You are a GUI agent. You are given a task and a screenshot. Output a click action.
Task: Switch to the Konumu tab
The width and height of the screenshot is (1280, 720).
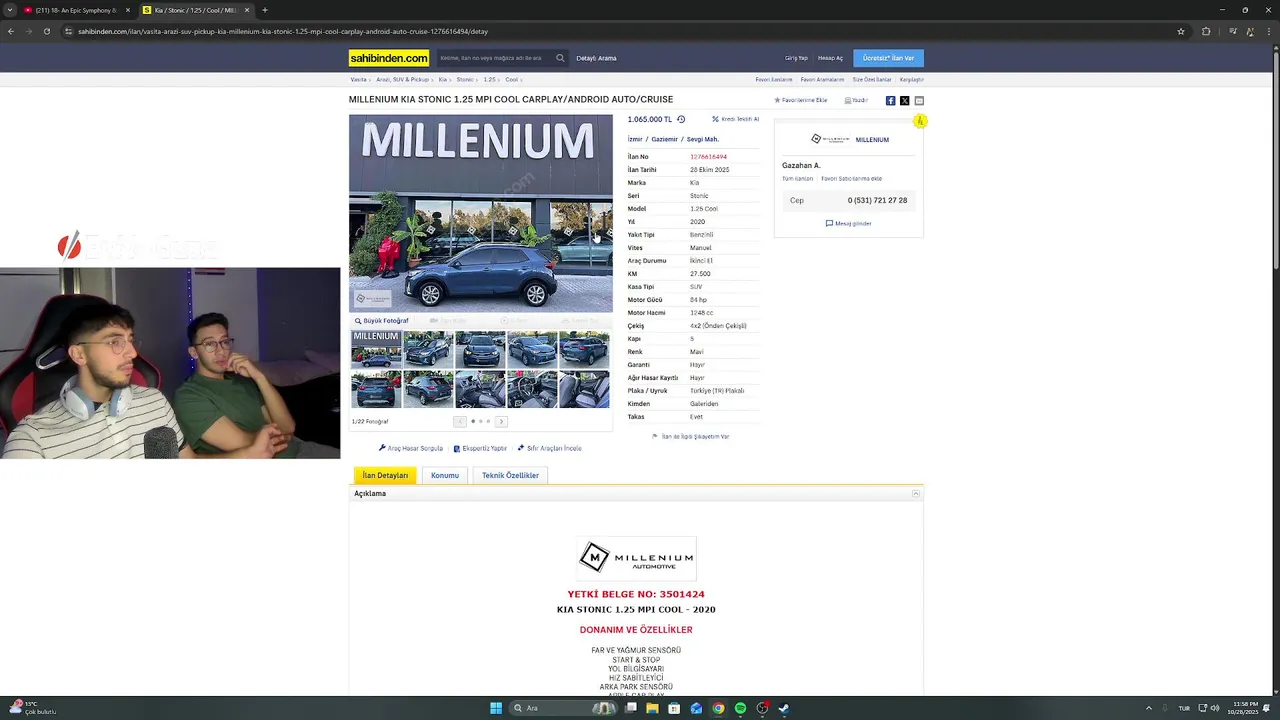[x=445, y=475]
